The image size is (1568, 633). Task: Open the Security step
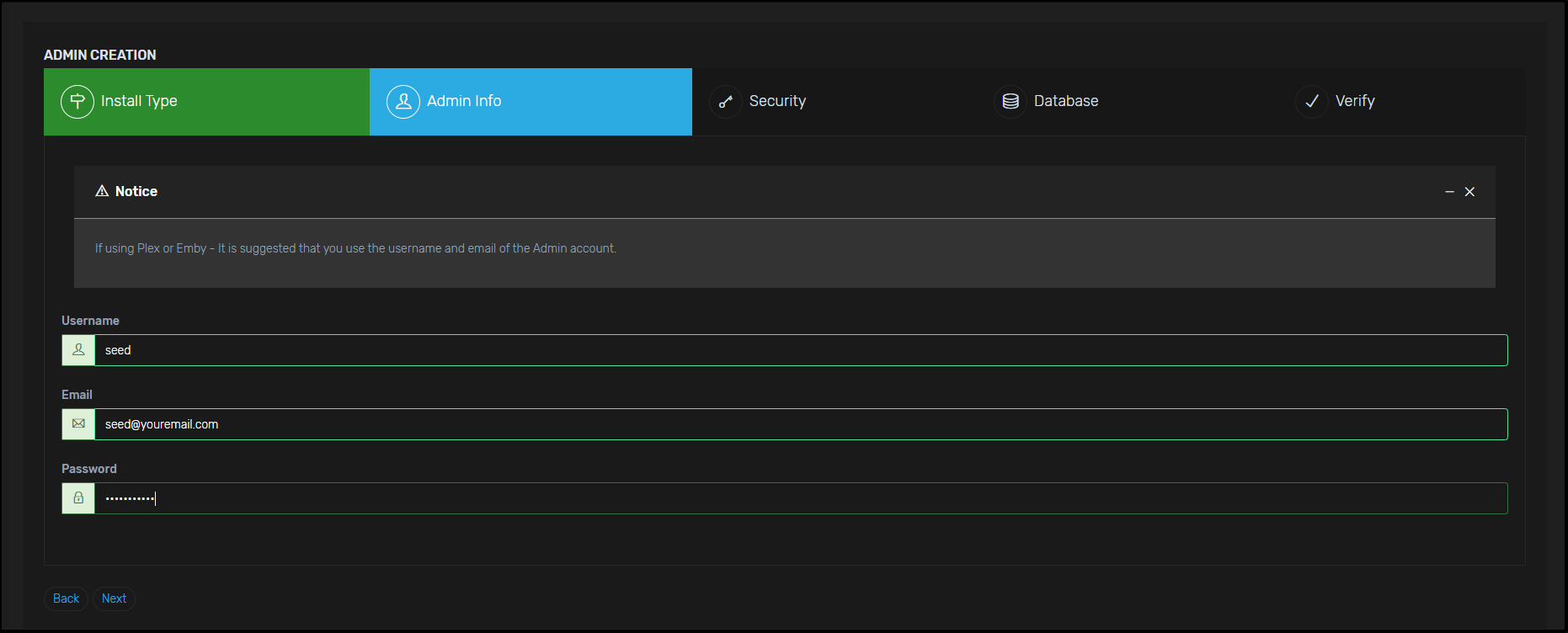776,101
